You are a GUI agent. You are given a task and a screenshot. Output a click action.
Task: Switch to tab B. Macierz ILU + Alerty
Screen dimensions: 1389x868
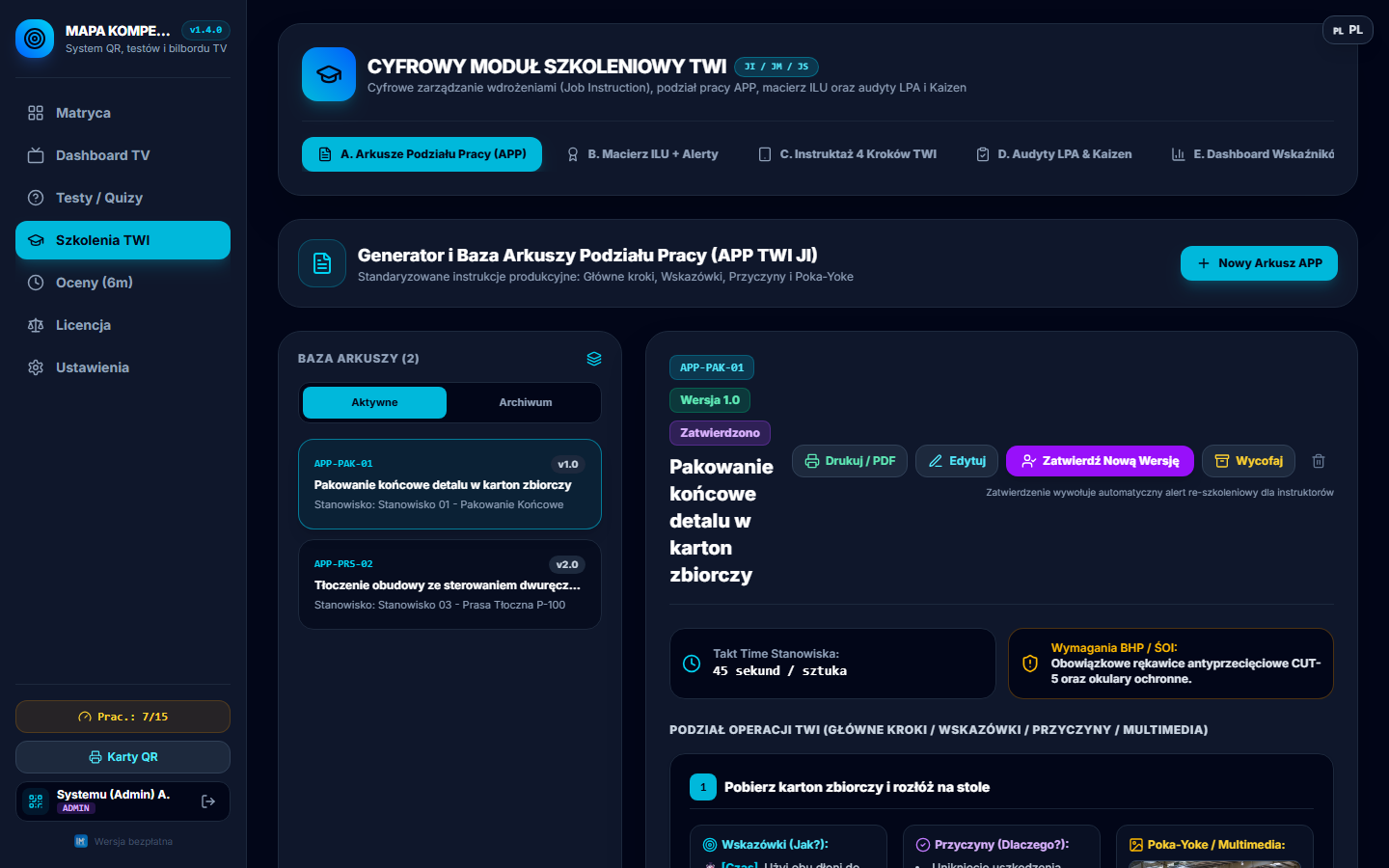pyautogui.click(x=642, y=154)
